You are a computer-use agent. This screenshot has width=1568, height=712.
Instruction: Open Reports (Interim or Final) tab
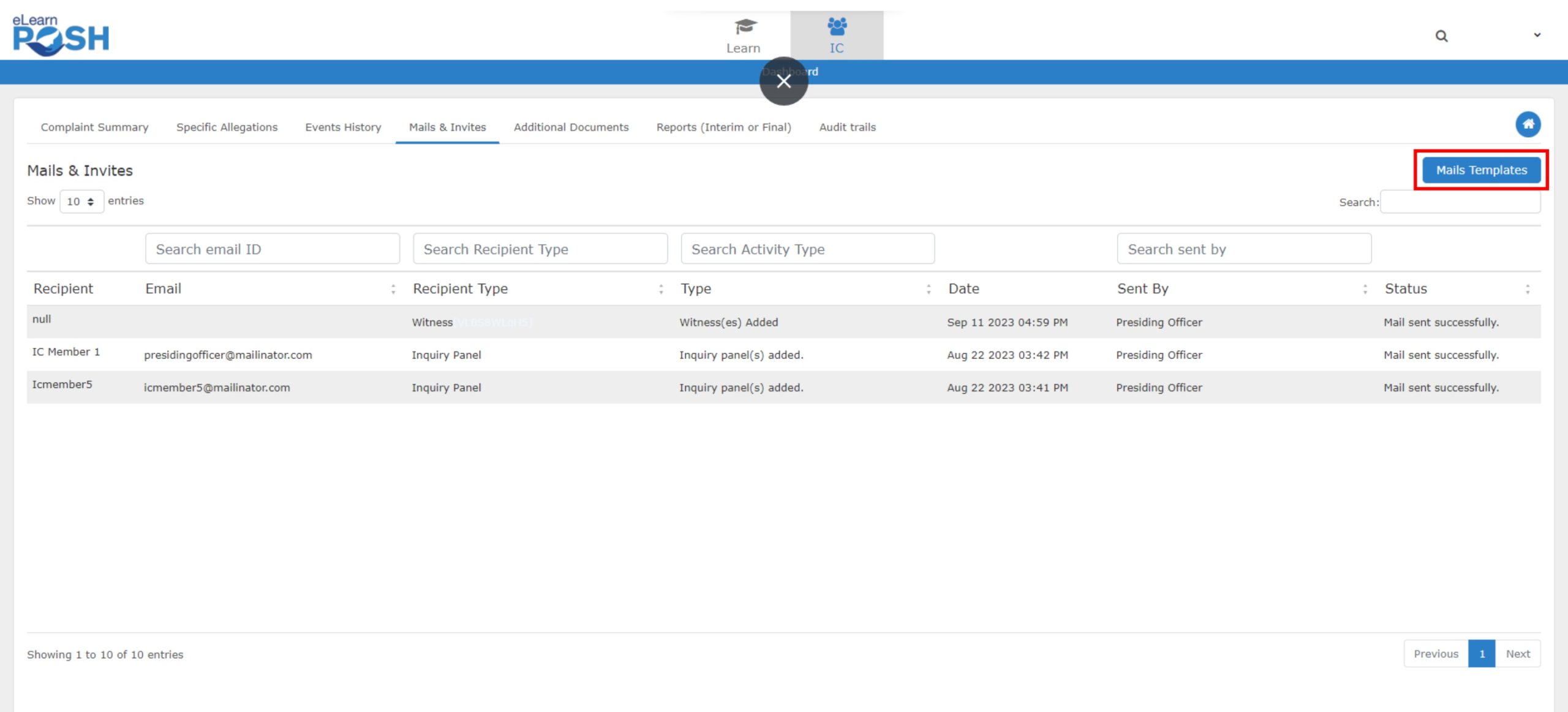[x=723, y=127]
